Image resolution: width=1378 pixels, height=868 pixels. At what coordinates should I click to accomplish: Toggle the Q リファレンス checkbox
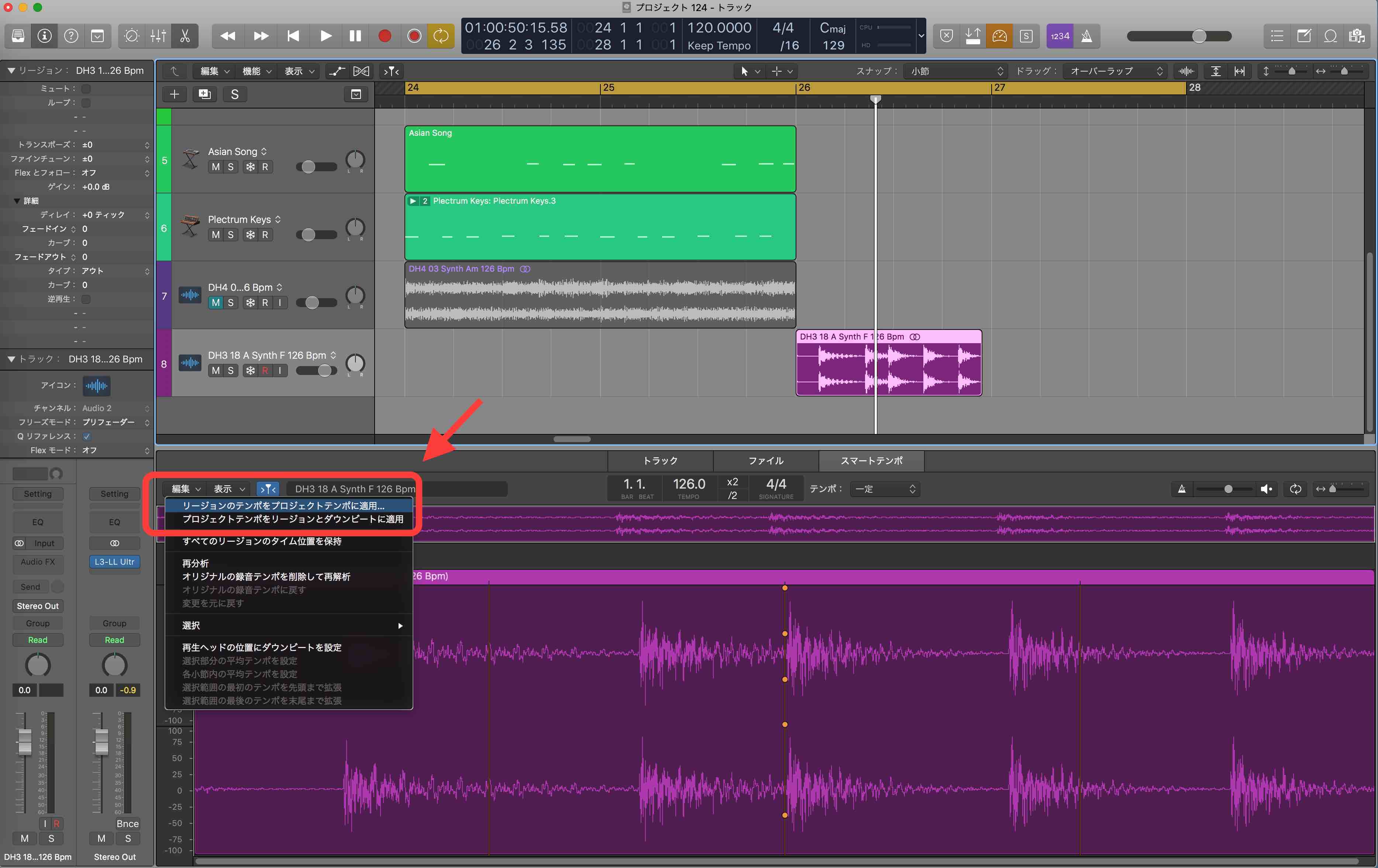coord(86,436)
